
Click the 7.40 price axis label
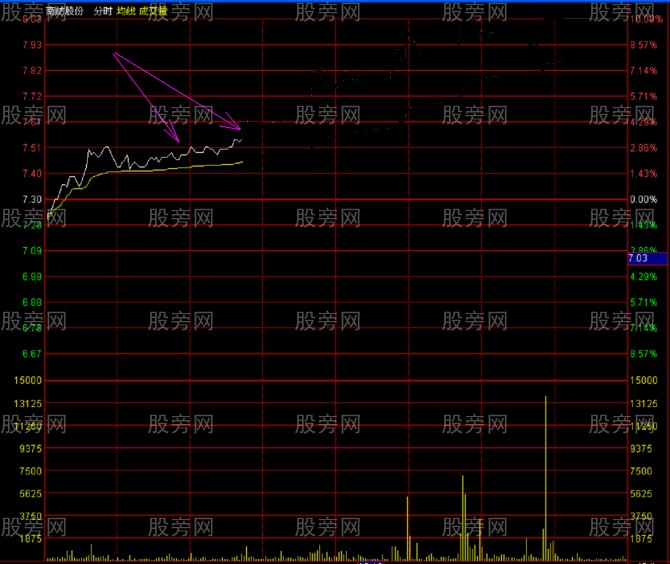(32, 173)
